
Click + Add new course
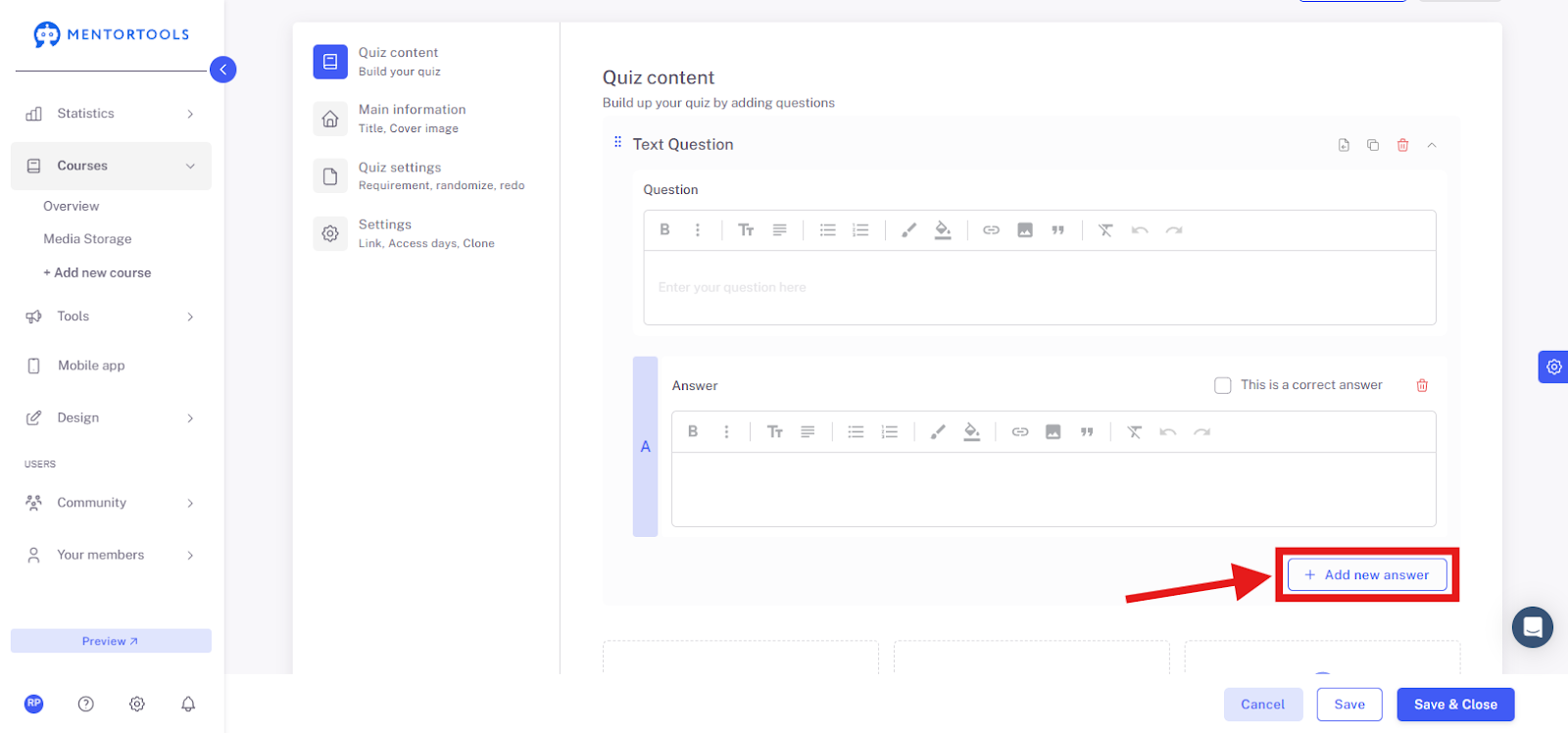(x=97, y=272)
